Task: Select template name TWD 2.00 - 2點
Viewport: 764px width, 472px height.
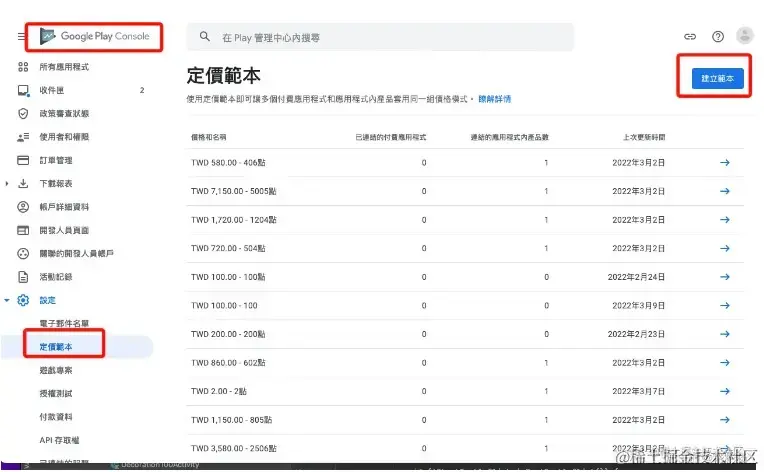Action: pyautogui.click(x=219, y=391)
